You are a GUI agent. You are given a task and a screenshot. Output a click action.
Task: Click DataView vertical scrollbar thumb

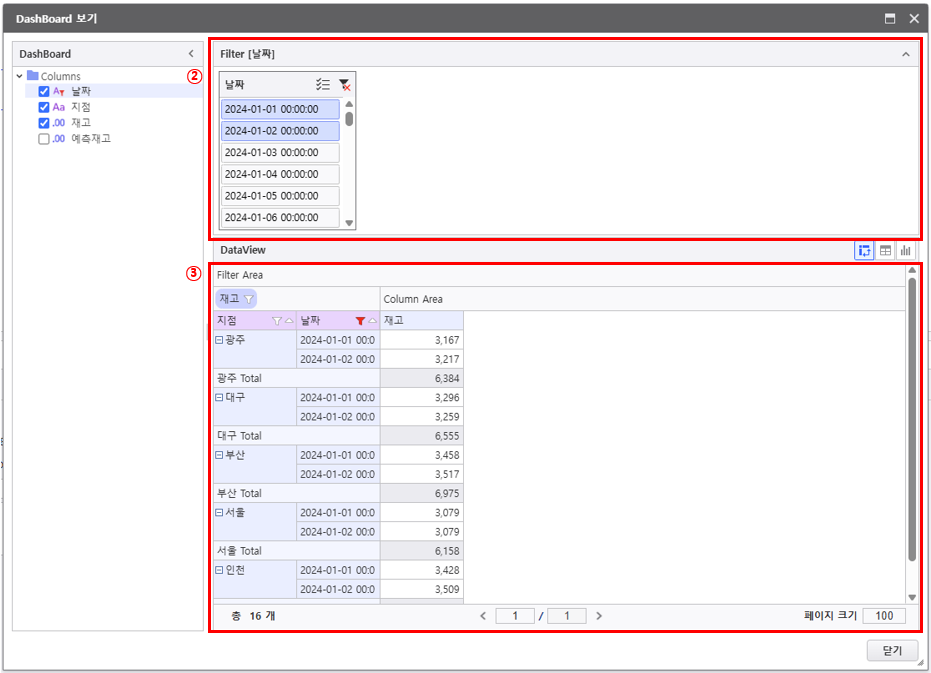pos(912,419)
